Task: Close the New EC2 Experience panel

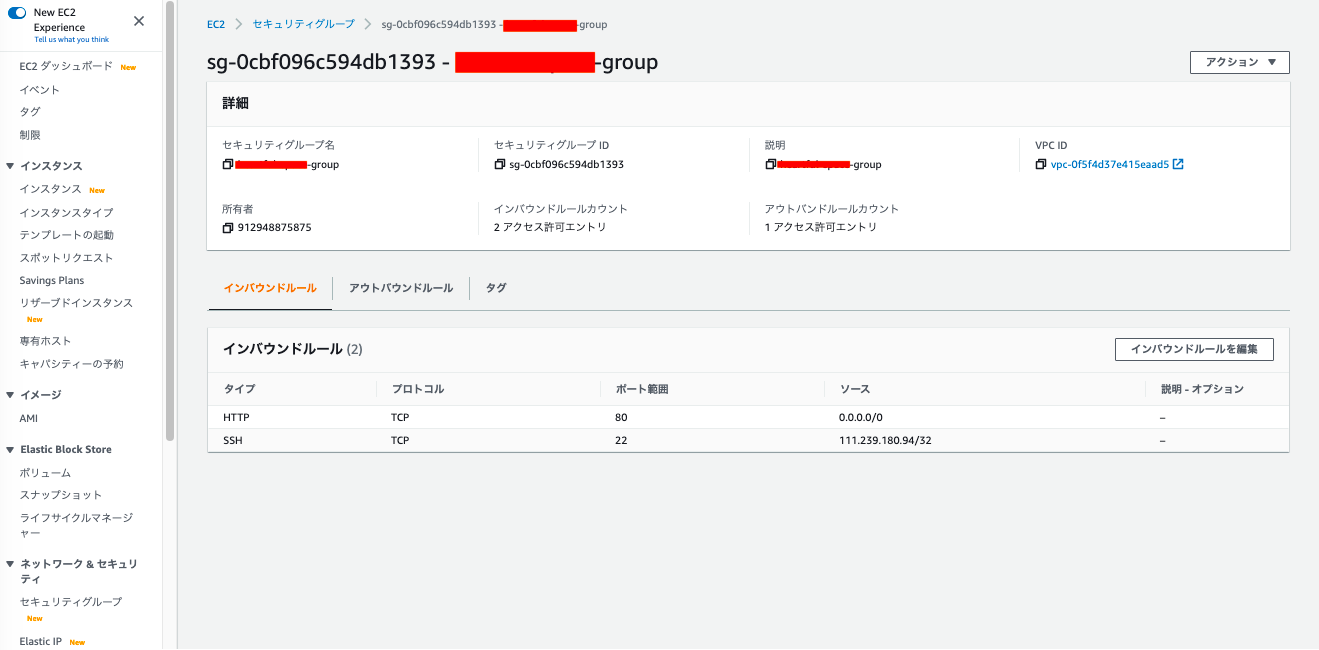Action: (139, 21)
